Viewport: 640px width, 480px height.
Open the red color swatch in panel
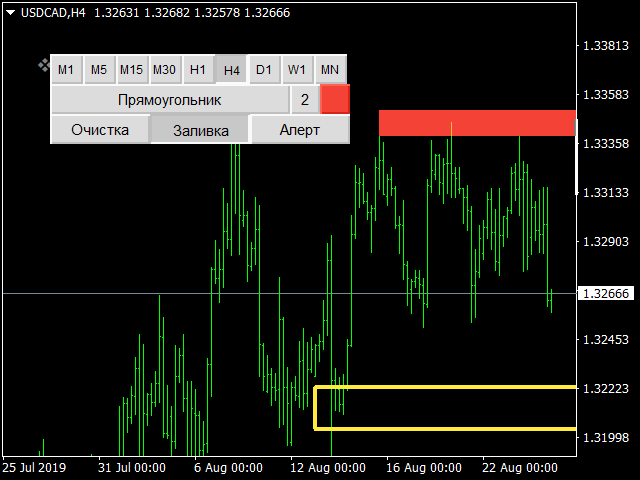click(x=335, y=99)
